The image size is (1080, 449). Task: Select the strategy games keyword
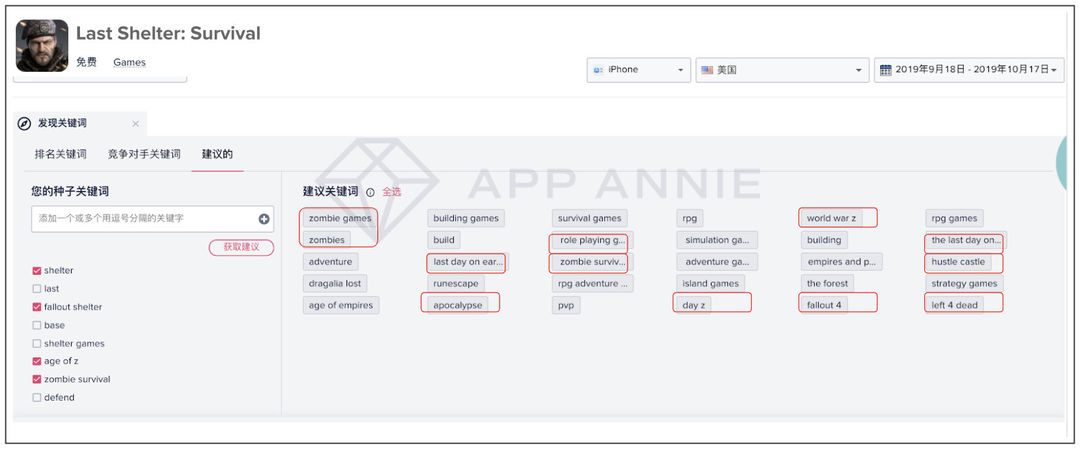964,284
